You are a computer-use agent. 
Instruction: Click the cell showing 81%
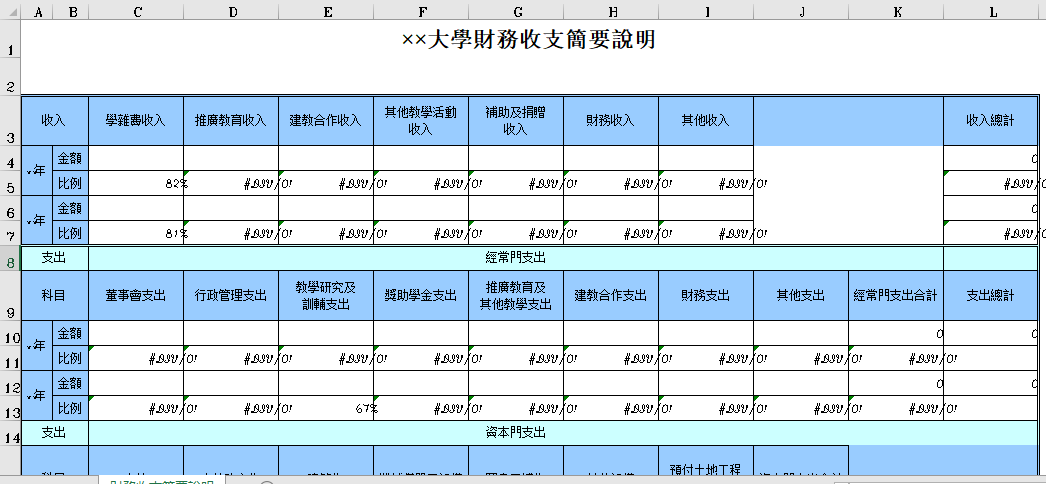(136, 234)
